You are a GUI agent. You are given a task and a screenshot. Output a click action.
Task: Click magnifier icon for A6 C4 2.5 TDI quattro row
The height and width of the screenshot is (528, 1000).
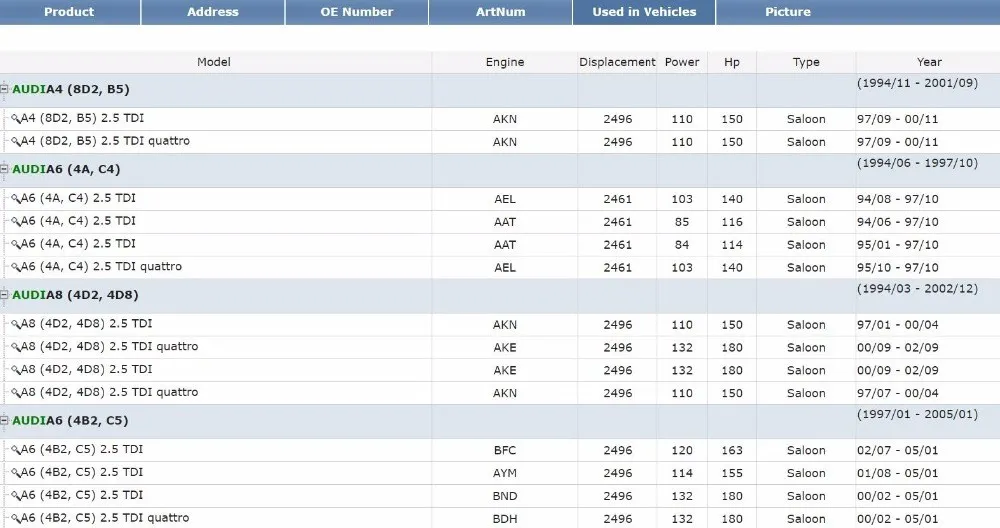(x=16, y=267)
